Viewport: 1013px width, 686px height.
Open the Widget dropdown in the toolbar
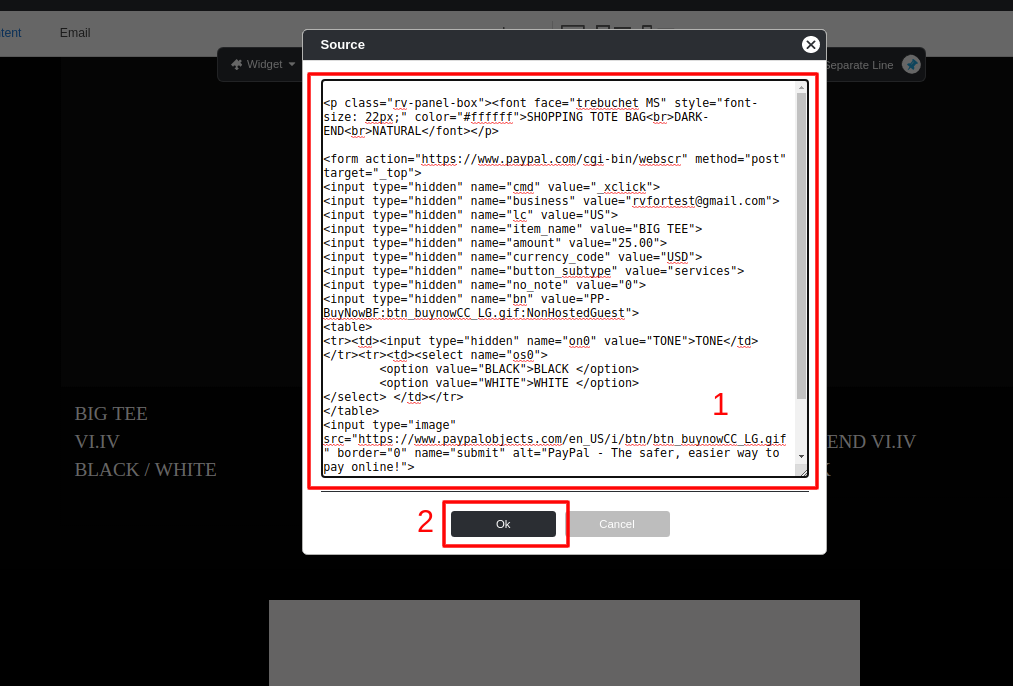(264, 65)
